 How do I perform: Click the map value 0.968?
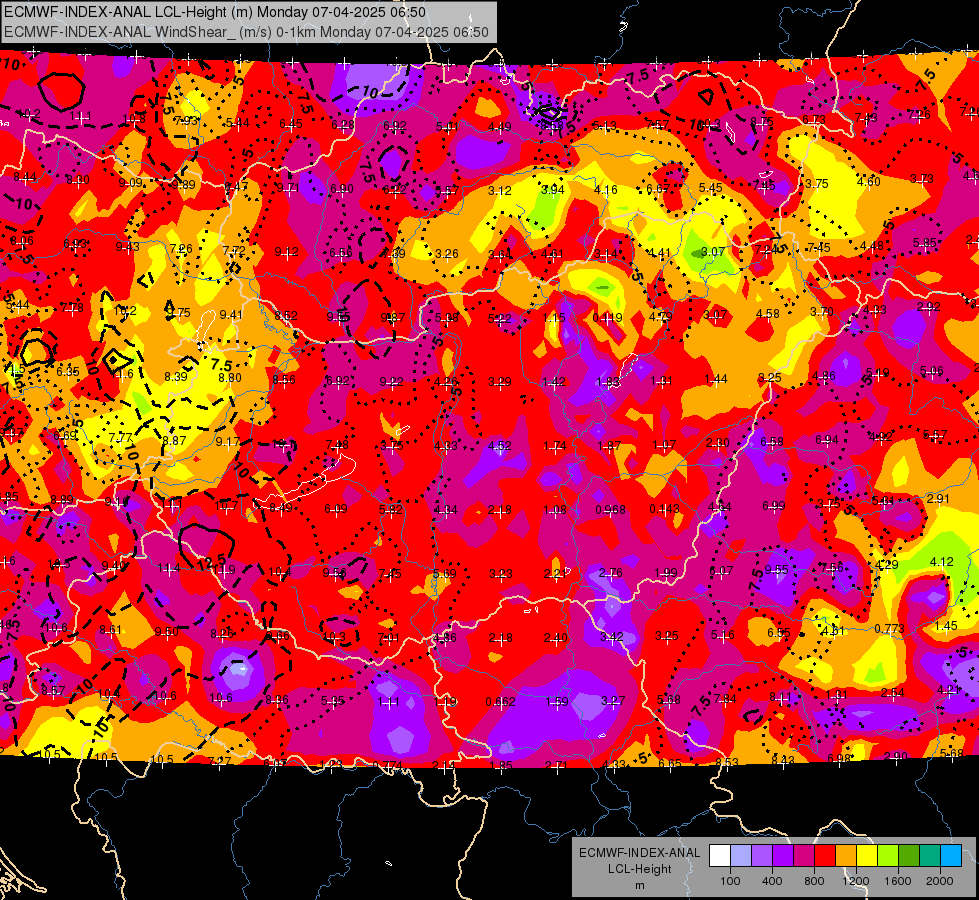(x=610, y=510)
